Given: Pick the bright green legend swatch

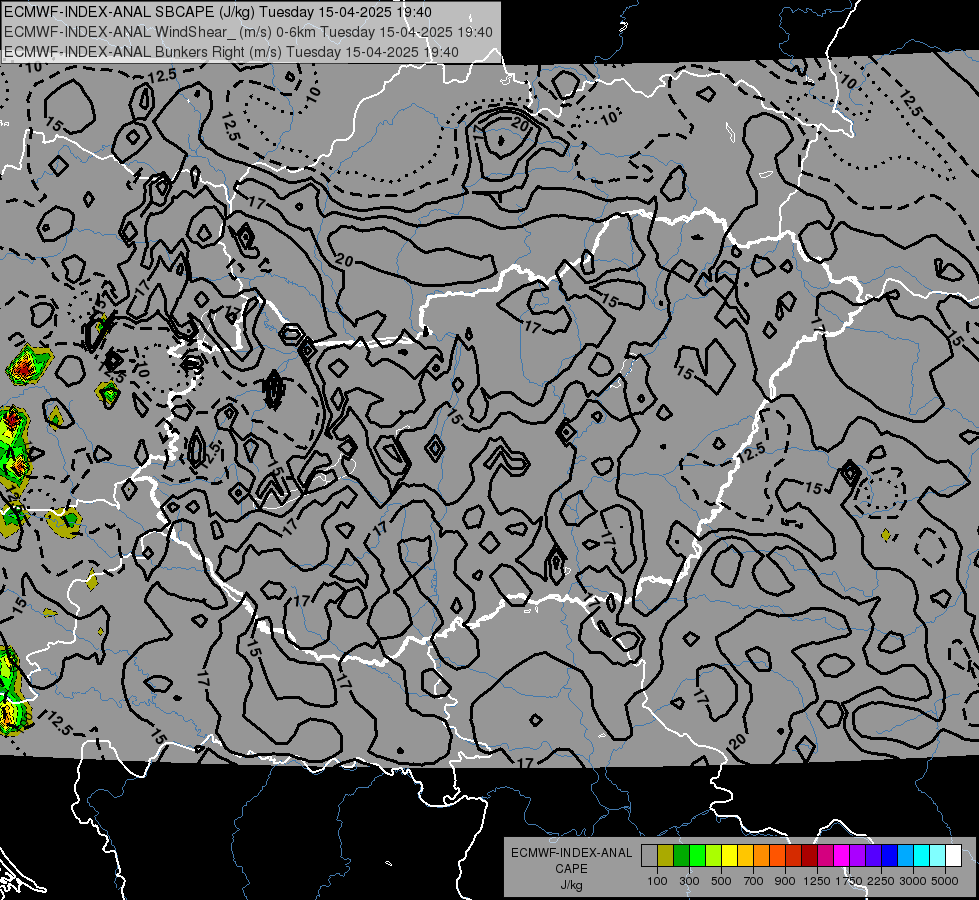Looking at the screenshot, I should click(x=697, y=856).
